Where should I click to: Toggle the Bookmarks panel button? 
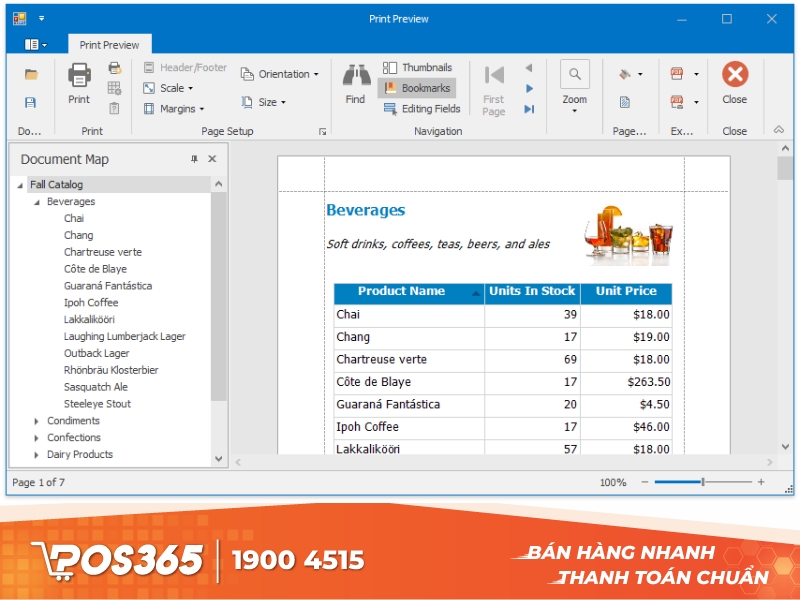[416, 88]
